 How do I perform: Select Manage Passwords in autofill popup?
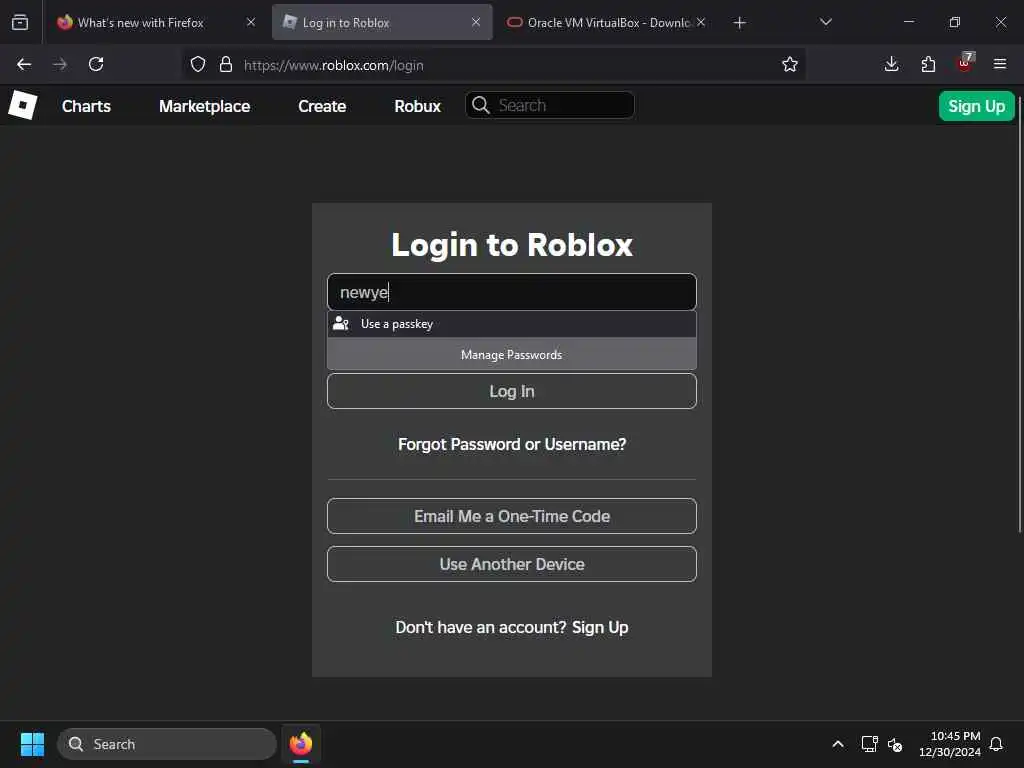511,355
